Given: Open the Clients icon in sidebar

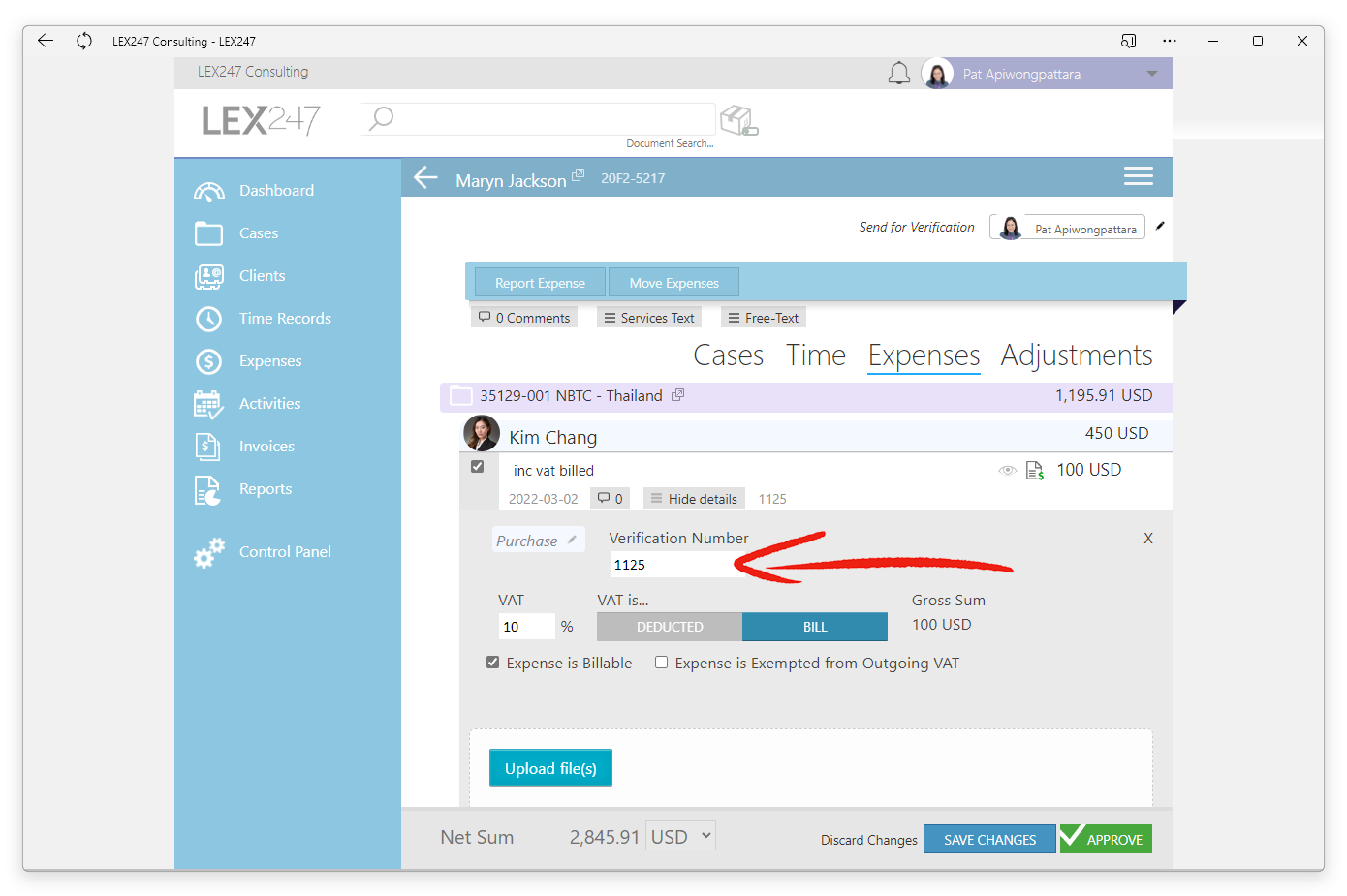Looking at the screenshot, I should 208,276.
